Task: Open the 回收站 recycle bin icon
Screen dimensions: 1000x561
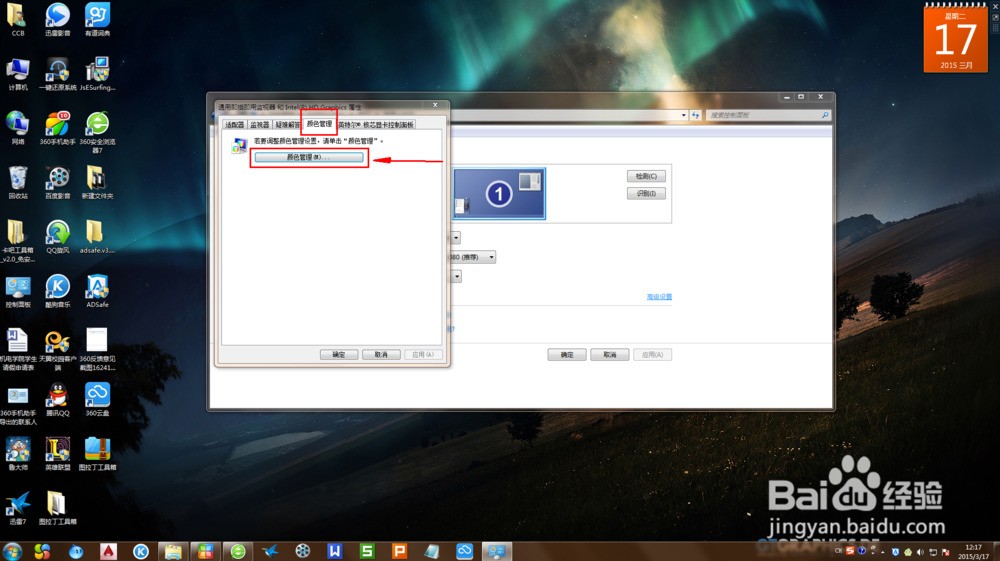Action: 18,180
